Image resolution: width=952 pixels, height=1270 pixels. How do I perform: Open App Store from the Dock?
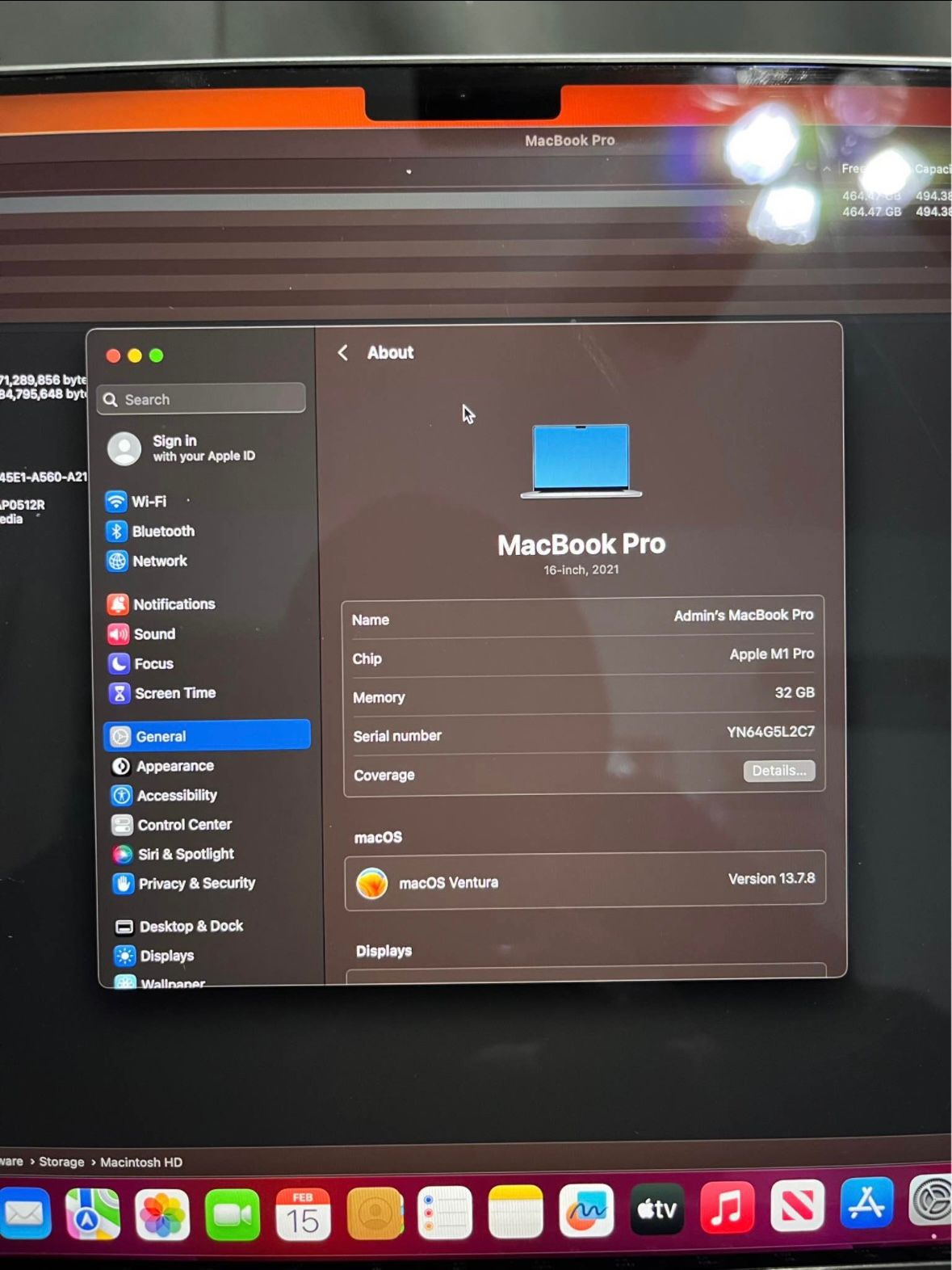tap(867, 1203)
